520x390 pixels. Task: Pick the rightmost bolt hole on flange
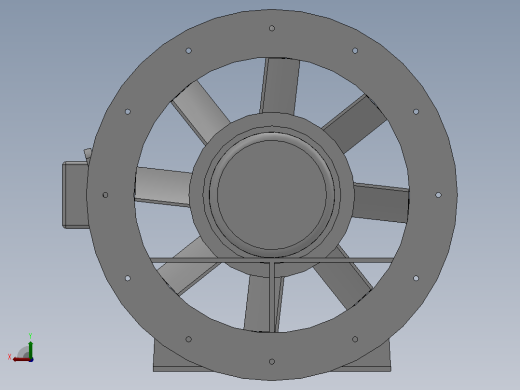(x=438, y=195)
